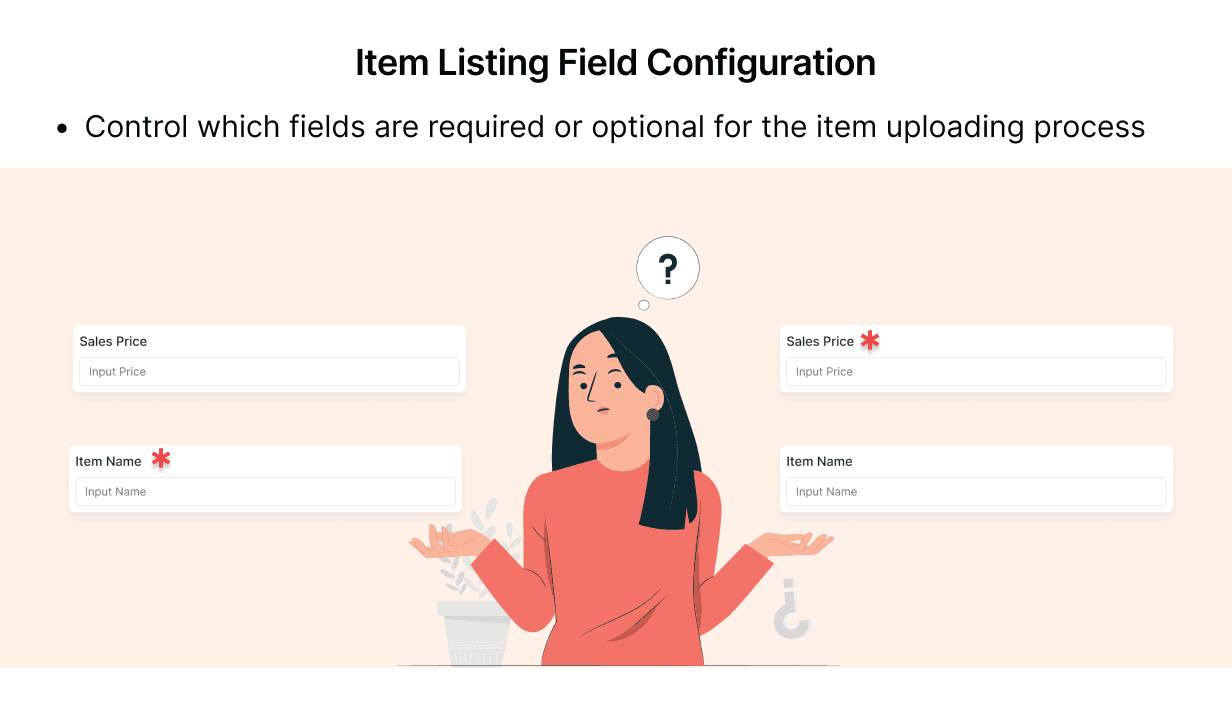Click the small thought bubble circle
Viewport: 1232px width, 708px height.
pos(644,305)
